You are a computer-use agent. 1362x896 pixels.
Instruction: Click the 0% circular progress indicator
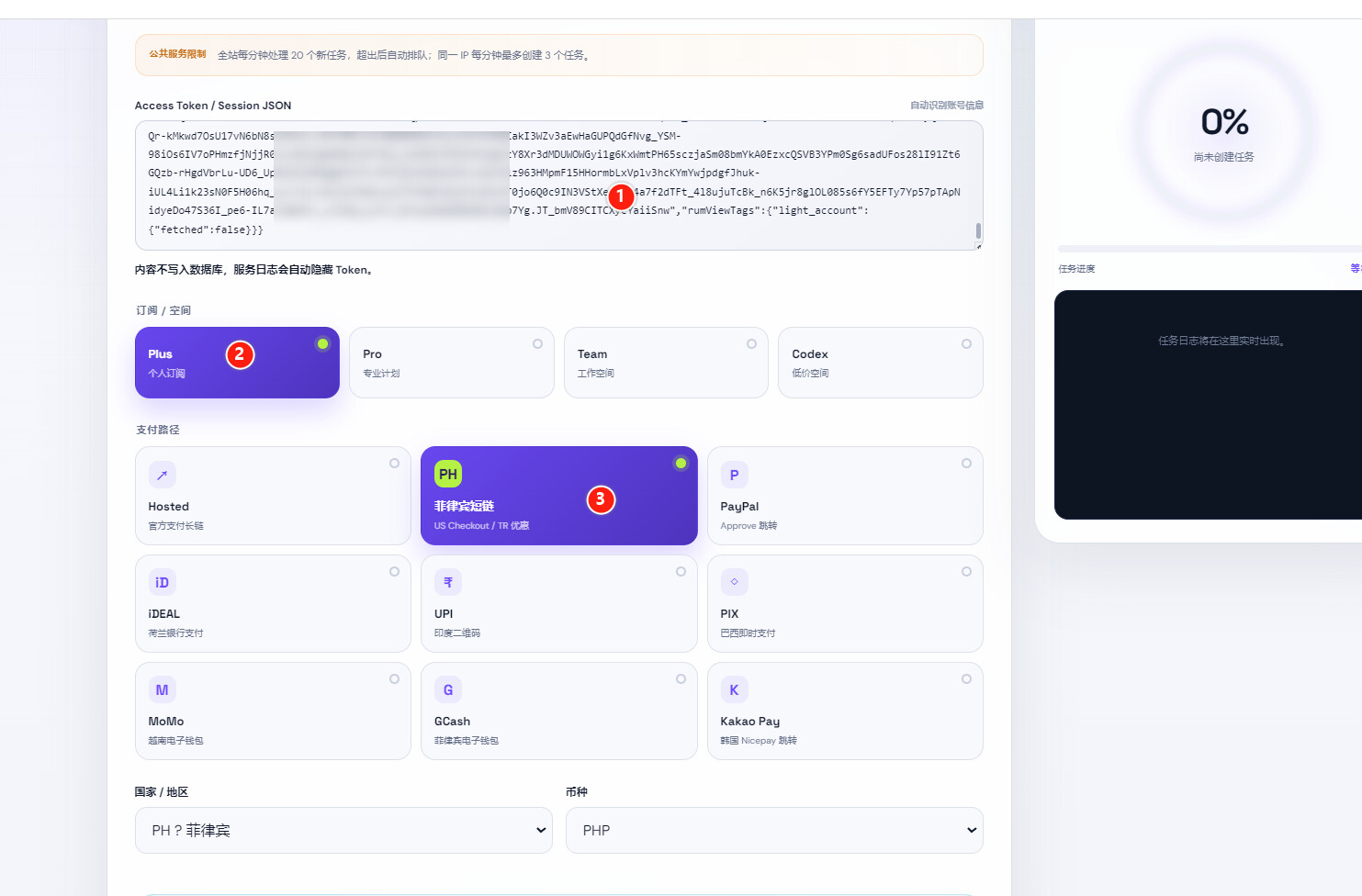click(x=1224, y=129)
